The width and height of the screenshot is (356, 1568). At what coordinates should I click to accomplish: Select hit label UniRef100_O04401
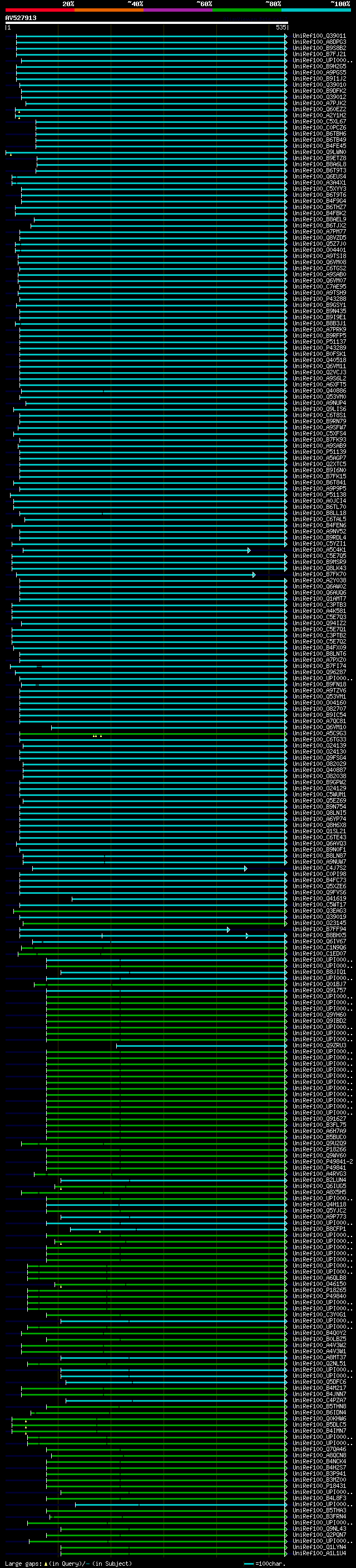tap(319, 250)
